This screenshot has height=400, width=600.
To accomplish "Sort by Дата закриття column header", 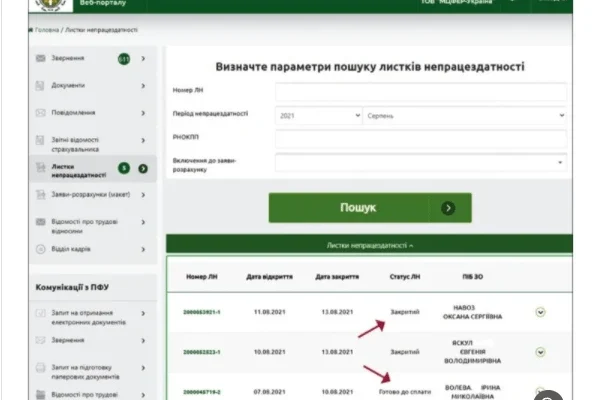I will click(337, 277).
